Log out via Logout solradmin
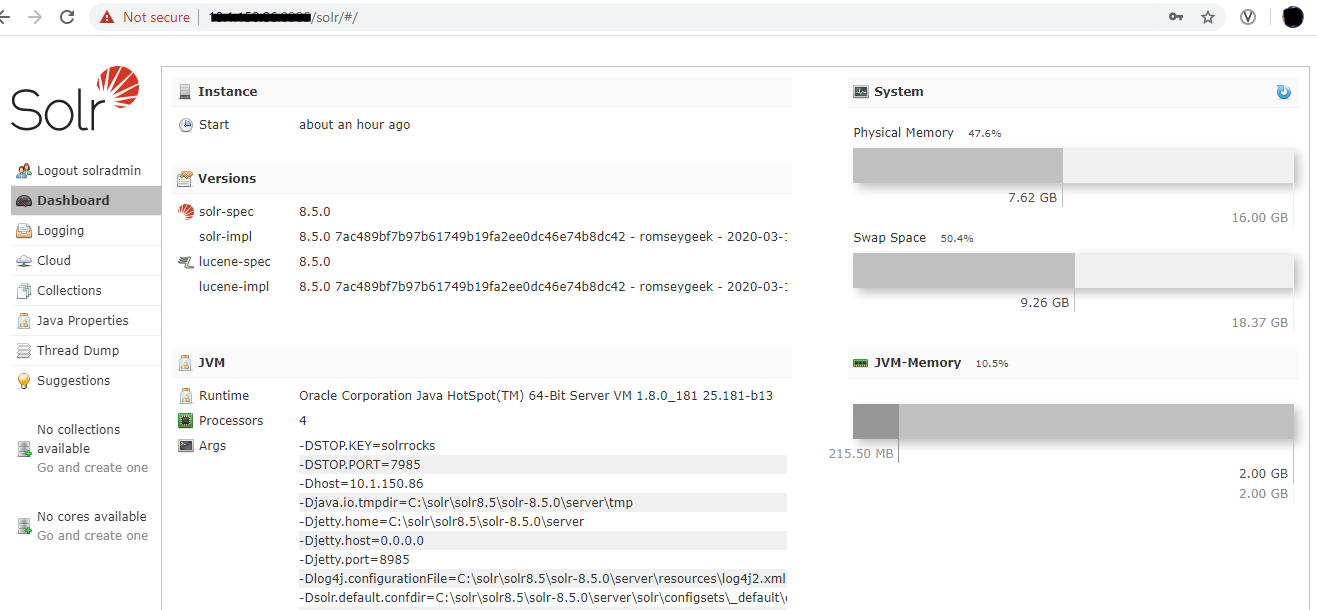The image size is (1317, 610). tap(88, 171)
